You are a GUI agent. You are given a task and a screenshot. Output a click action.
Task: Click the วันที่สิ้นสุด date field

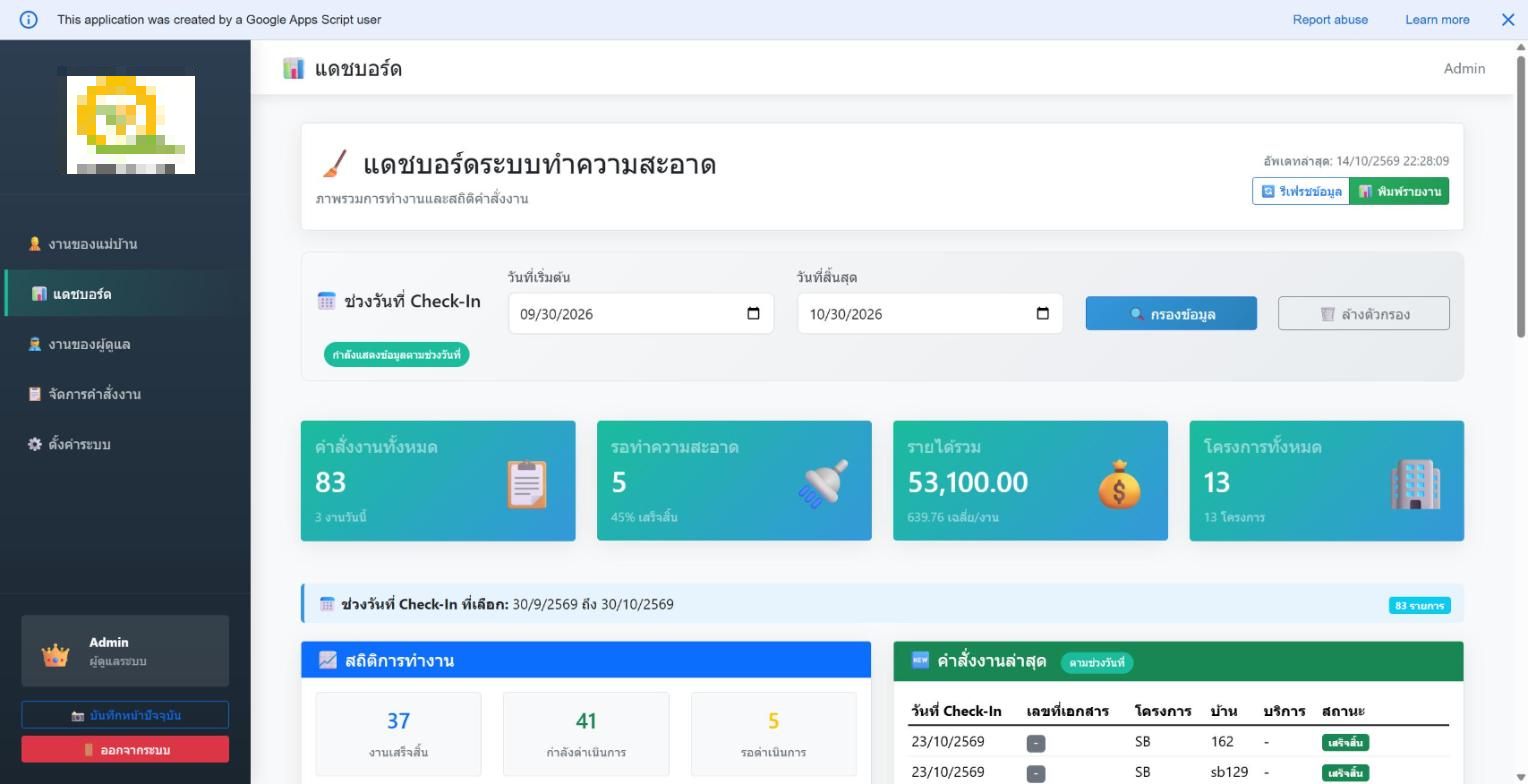(930, 314)
